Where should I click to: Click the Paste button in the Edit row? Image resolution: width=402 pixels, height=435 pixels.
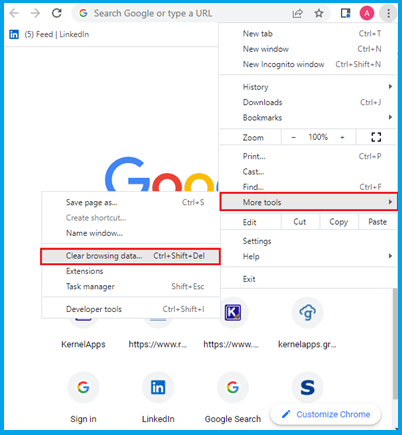coord(377,222)
